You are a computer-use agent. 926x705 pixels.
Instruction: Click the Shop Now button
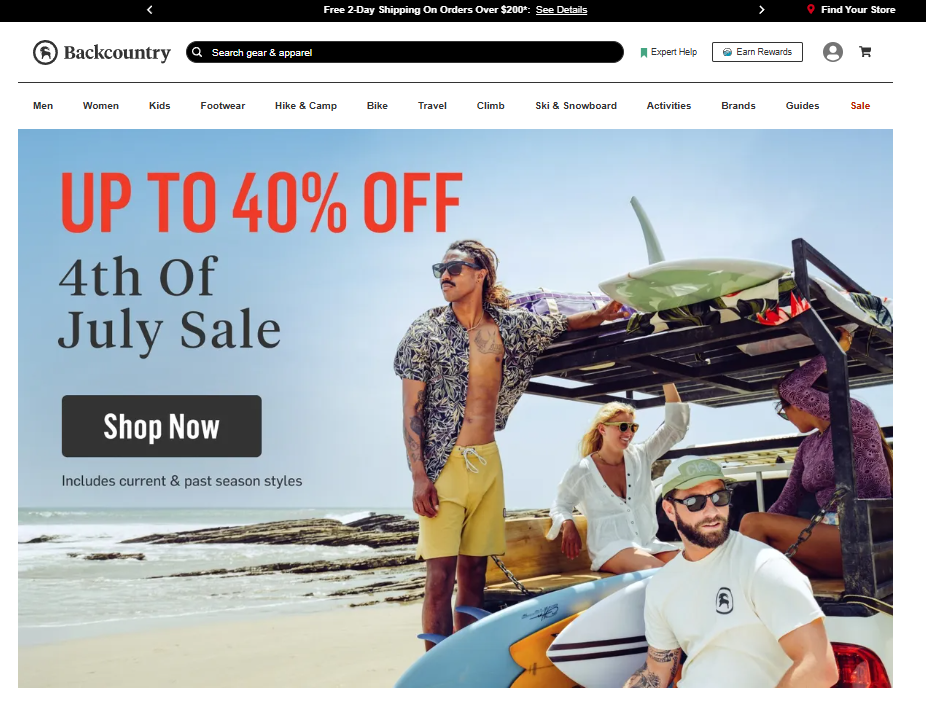point(162,426)
